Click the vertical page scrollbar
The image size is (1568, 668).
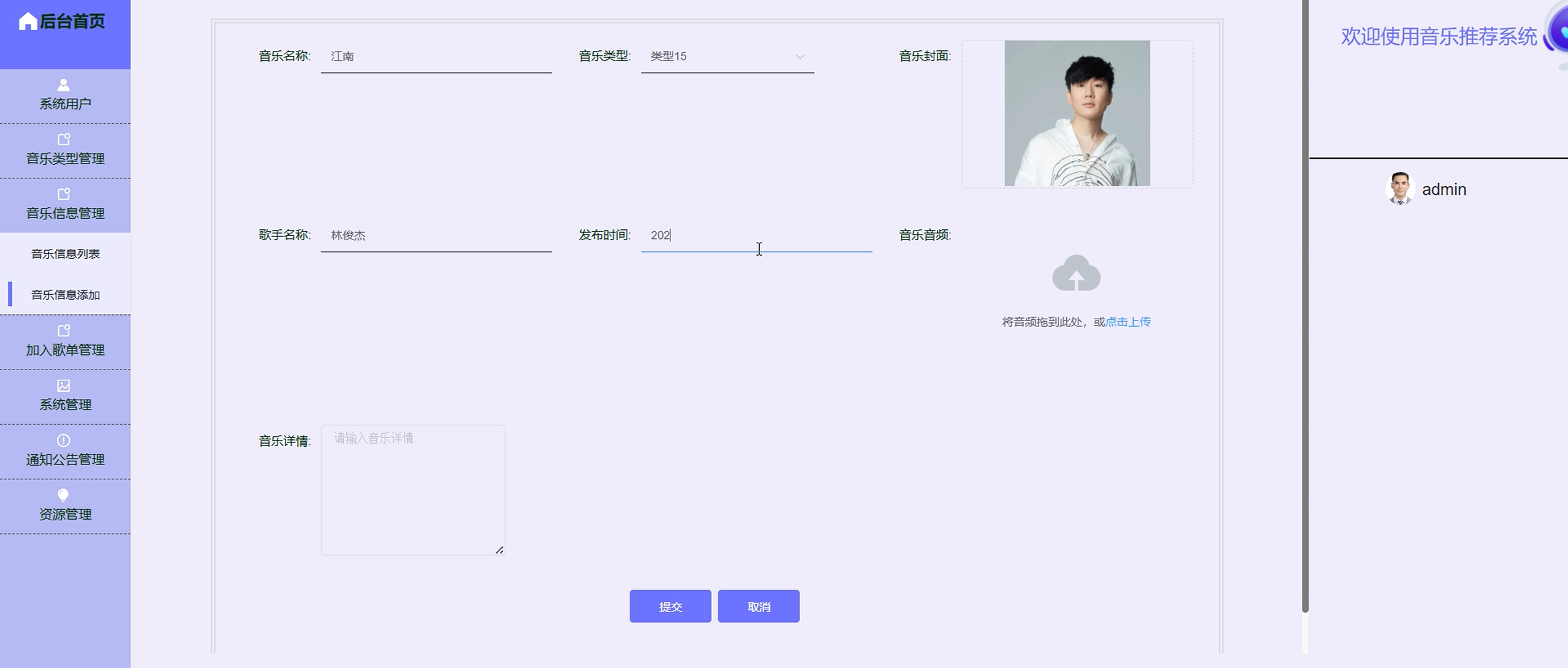(x=1305, y=306)
